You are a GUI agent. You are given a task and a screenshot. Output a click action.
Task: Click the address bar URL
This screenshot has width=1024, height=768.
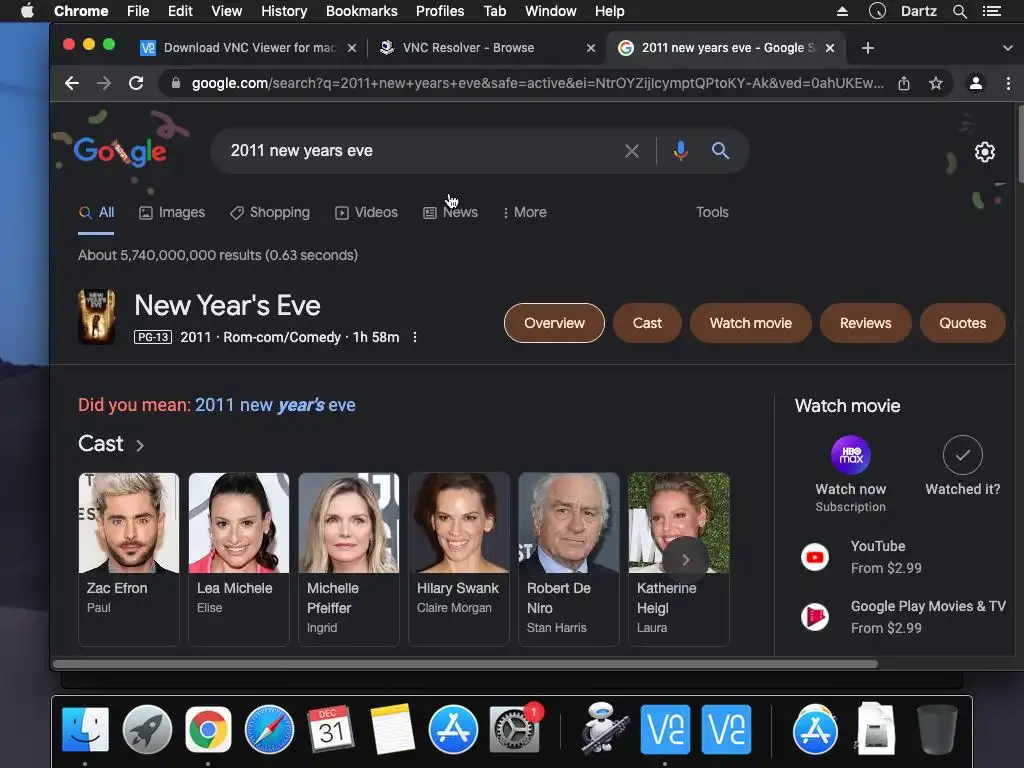point(537,83)
